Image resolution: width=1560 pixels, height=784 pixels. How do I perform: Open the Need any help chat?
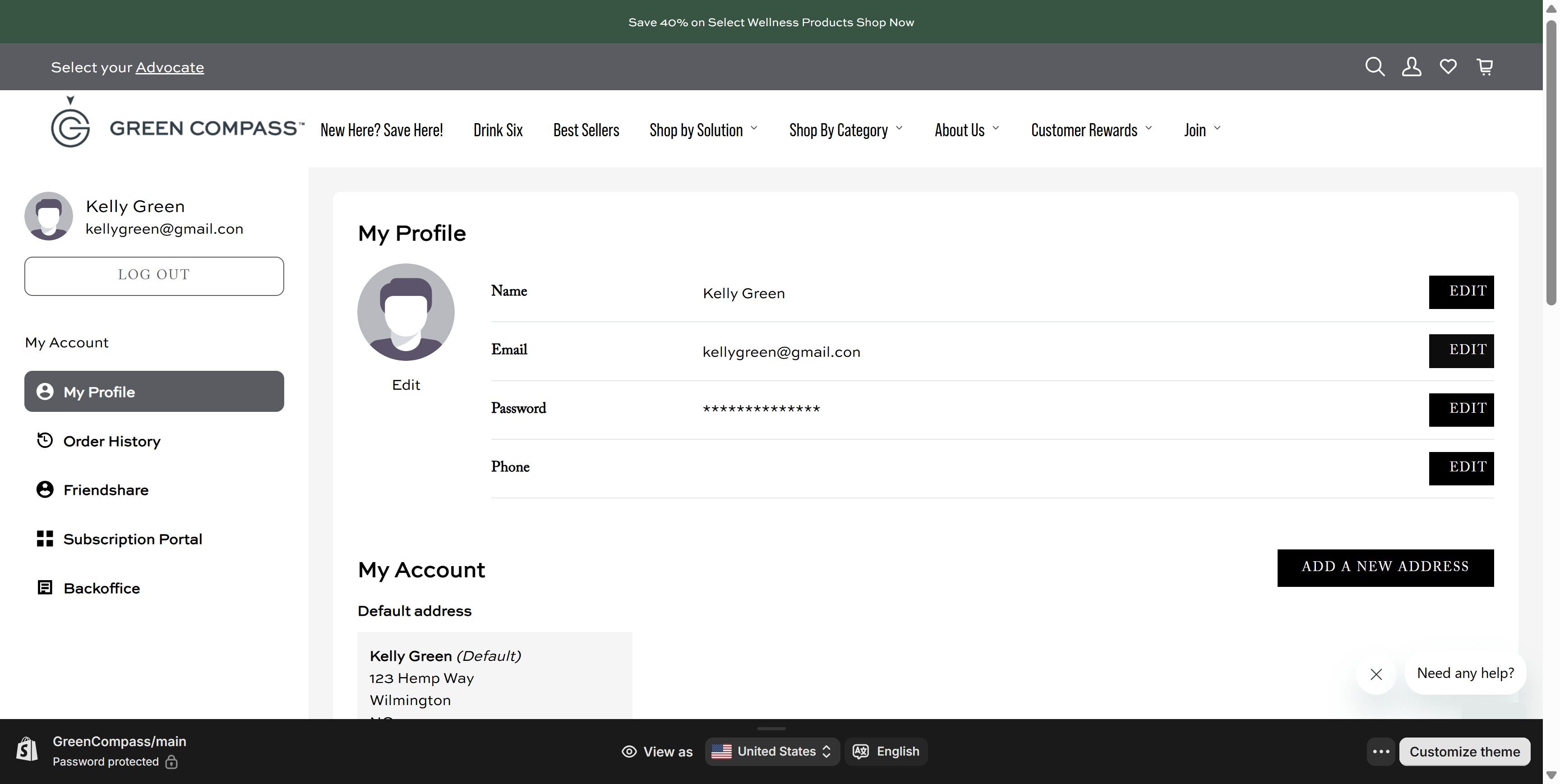pos(1466,673)
